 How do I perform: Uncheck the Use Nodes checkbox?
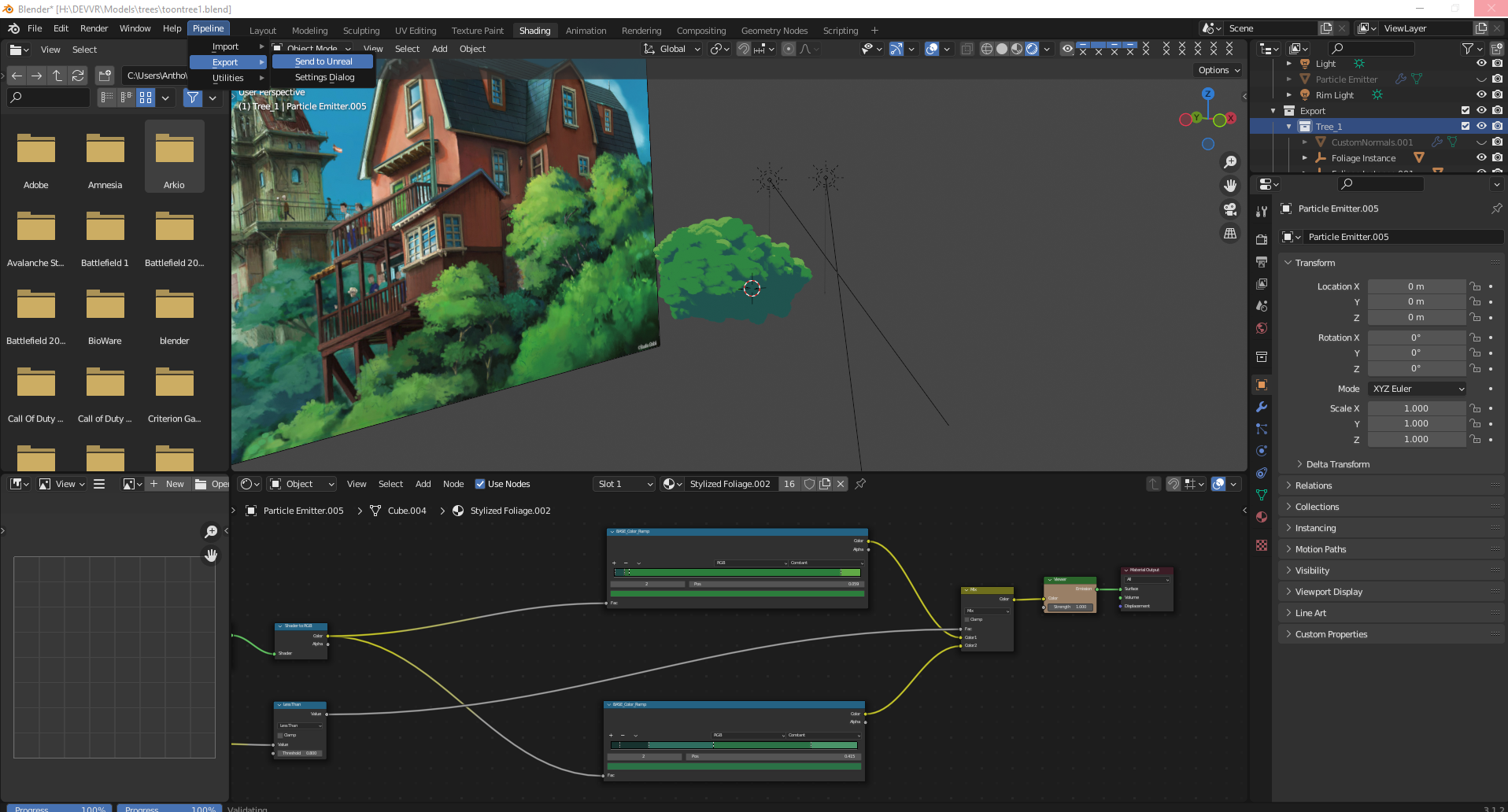[x=480, y=484]
